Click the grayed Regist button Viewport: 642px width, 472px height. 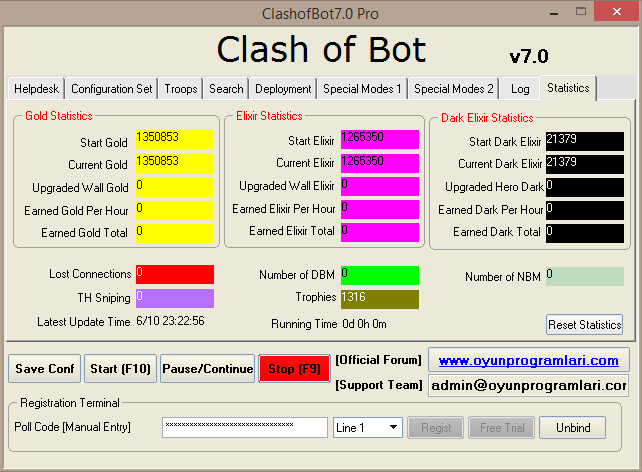tap(436, 428)
